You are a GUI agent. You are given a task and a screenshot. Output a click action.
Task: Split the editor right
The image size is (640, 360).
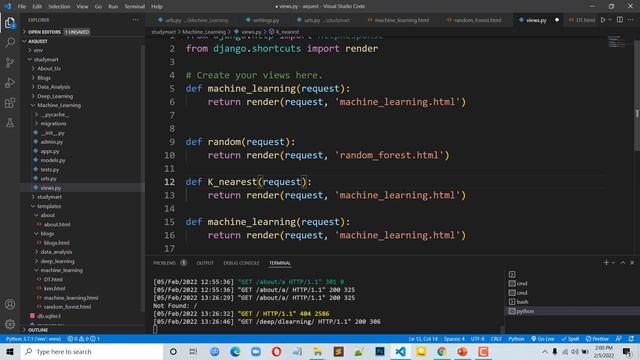coord(620,20)
